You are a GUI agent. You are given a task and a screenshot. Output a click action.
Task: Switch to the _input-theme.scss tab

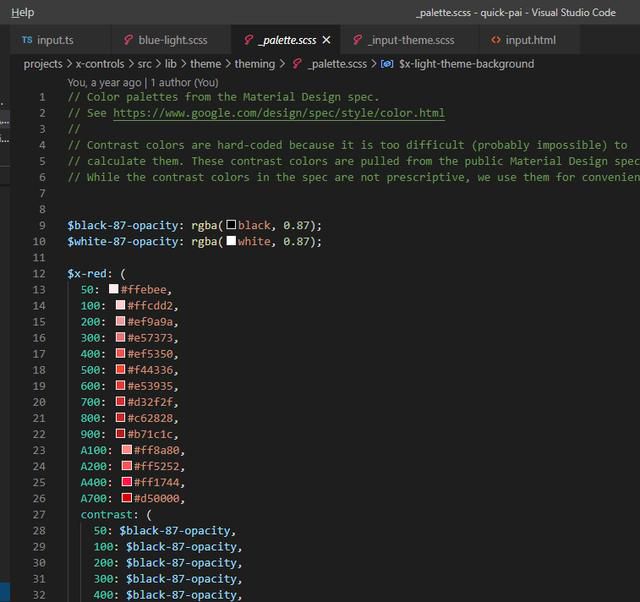pyautogui.click(x=410, y=40)
